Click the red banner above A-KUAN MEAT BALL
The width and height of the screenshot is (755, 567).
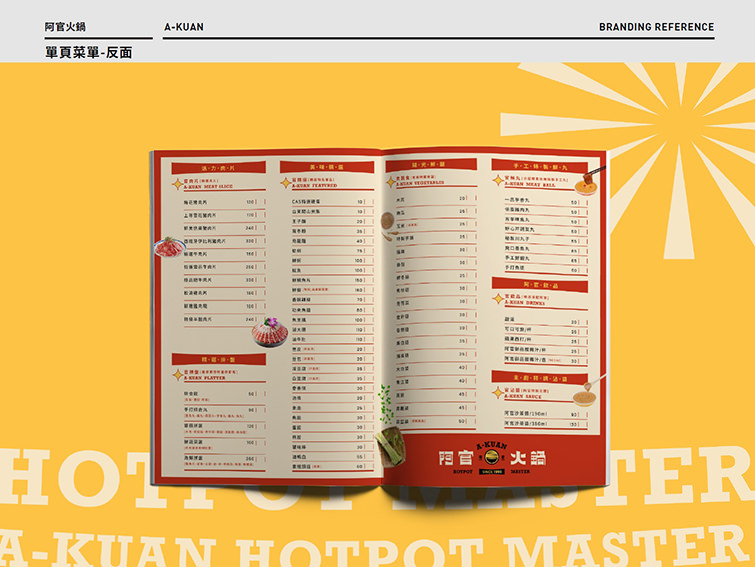(540, 166)
